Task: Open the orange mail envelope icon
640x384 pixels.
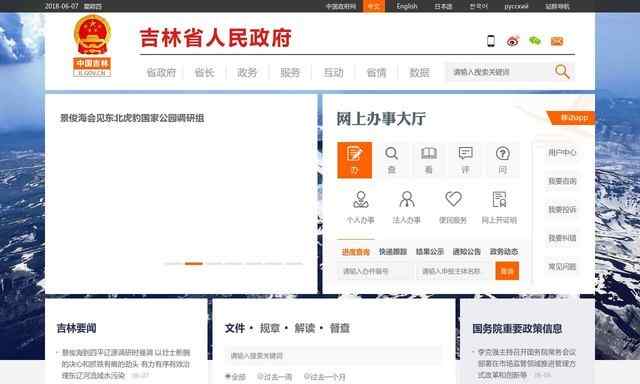Action: [557, 41]
